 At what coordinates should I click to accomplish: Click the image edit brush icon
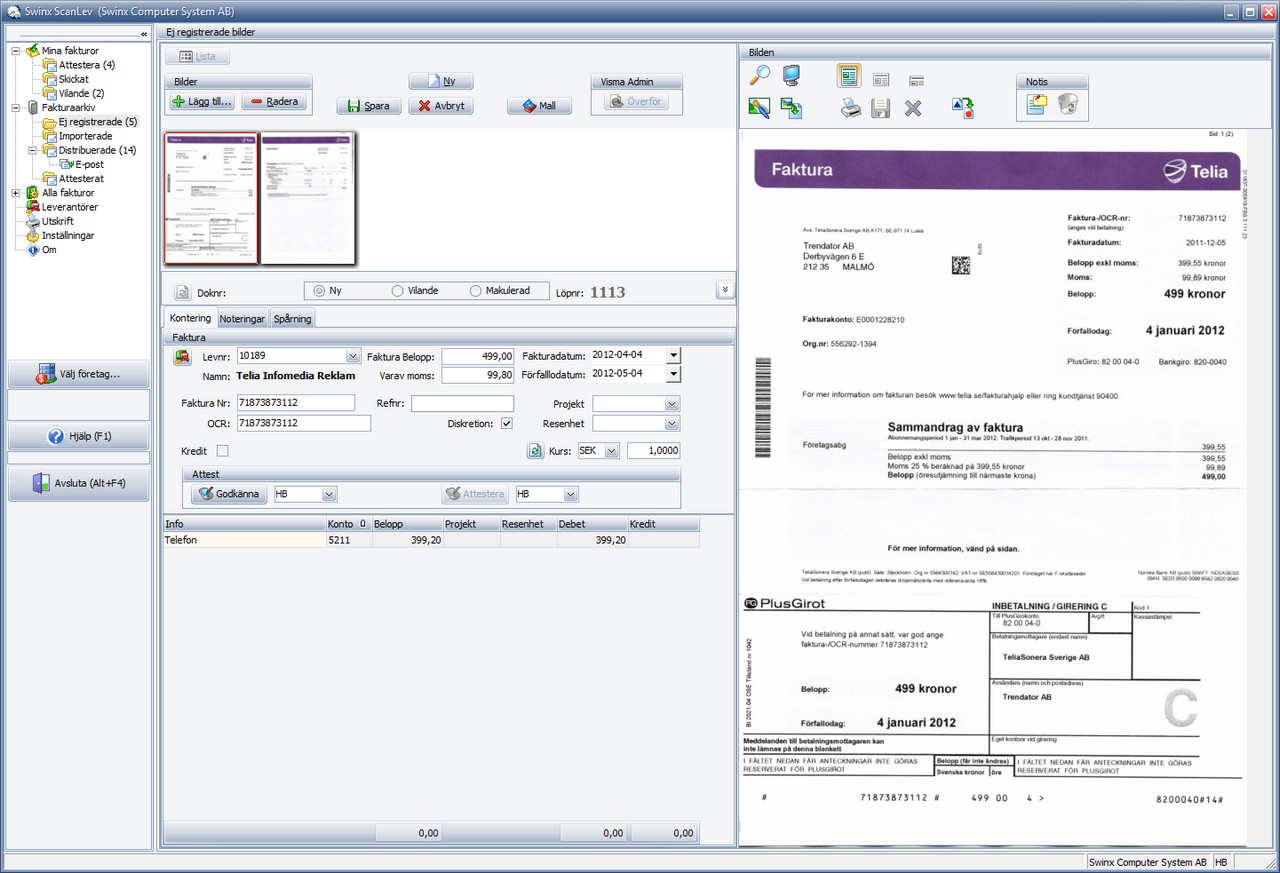tap(759, 108)
